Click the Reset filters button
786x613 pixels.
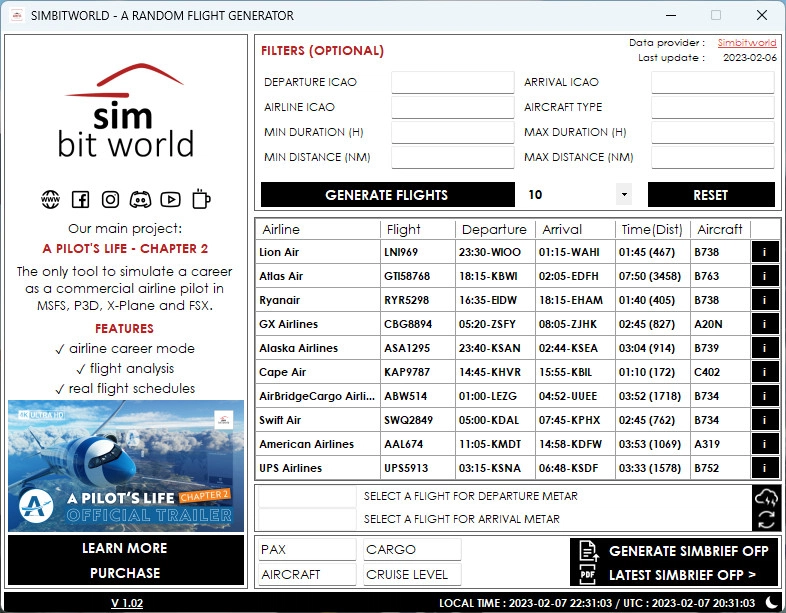tap(710, 195)
